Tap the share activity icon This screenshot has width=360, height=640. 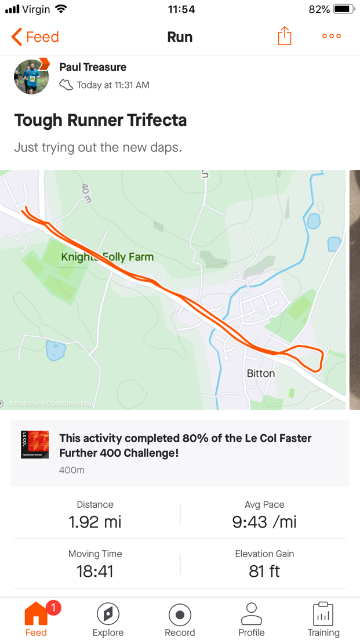[284, 36]
